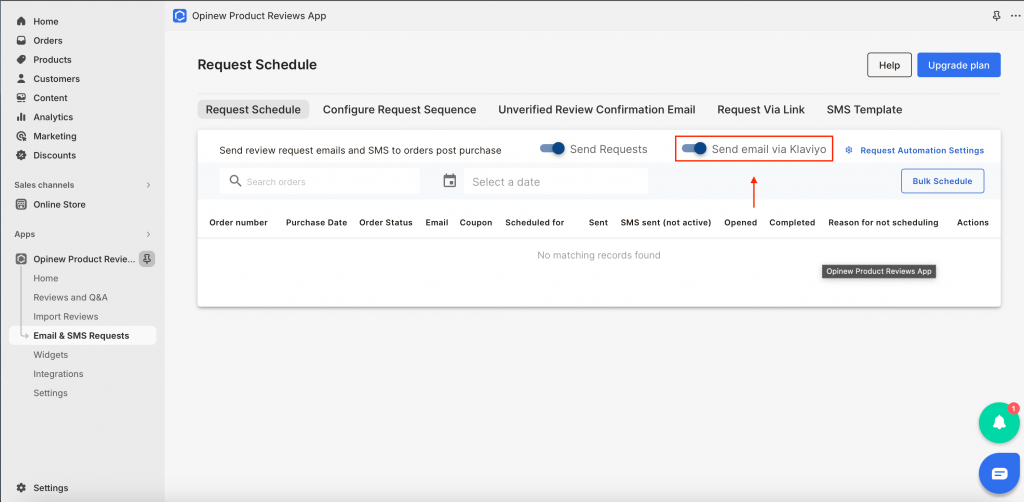The height and width of the screenshot is (502, 1024).
Task: Expand the Sales channels section
Action: [x=148, y=185]
